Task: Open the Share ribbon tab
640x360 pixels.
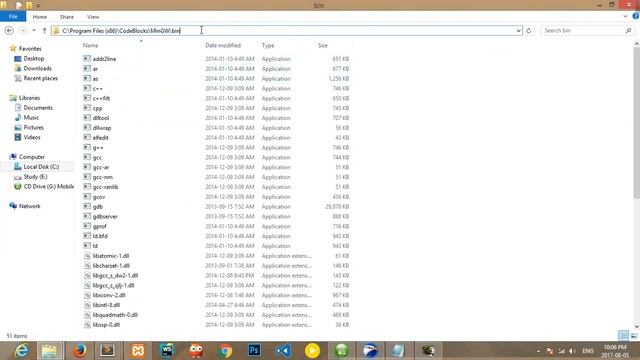Action: (67, 17)
